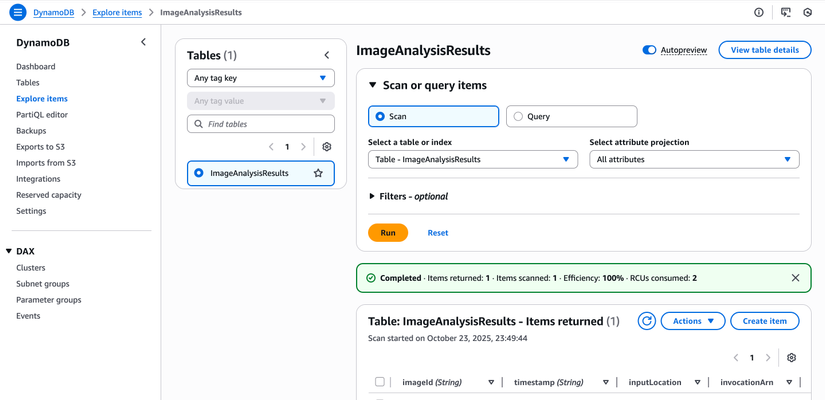The height and width of the screenshot is (400, 825).
Task: Favorite the ImageAnalysisResults table star
Action: tap(318, 173)
